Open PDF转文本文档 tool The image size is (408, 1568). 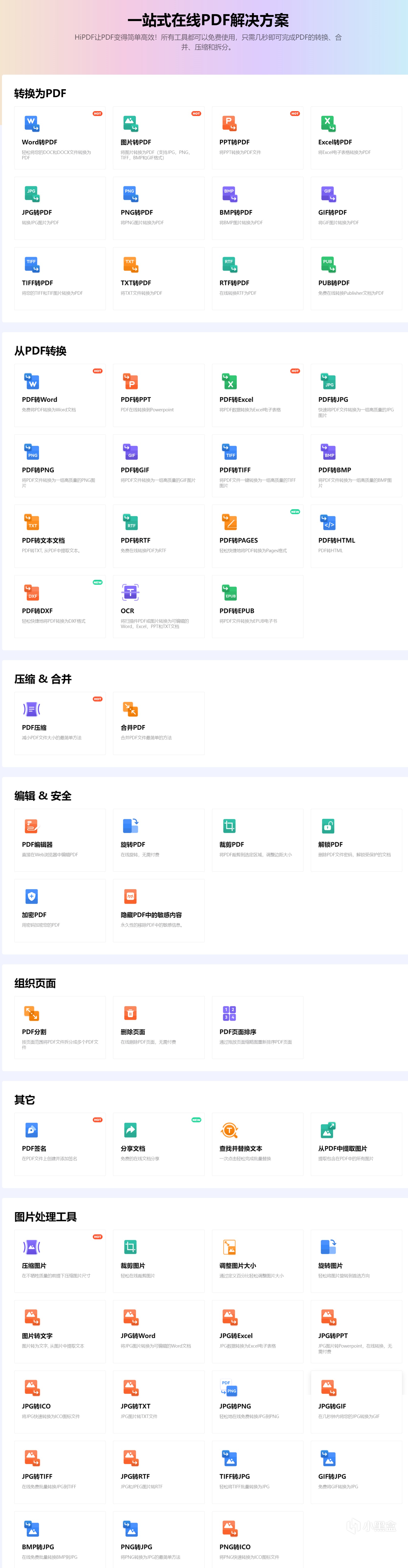(x=43, y=541)
